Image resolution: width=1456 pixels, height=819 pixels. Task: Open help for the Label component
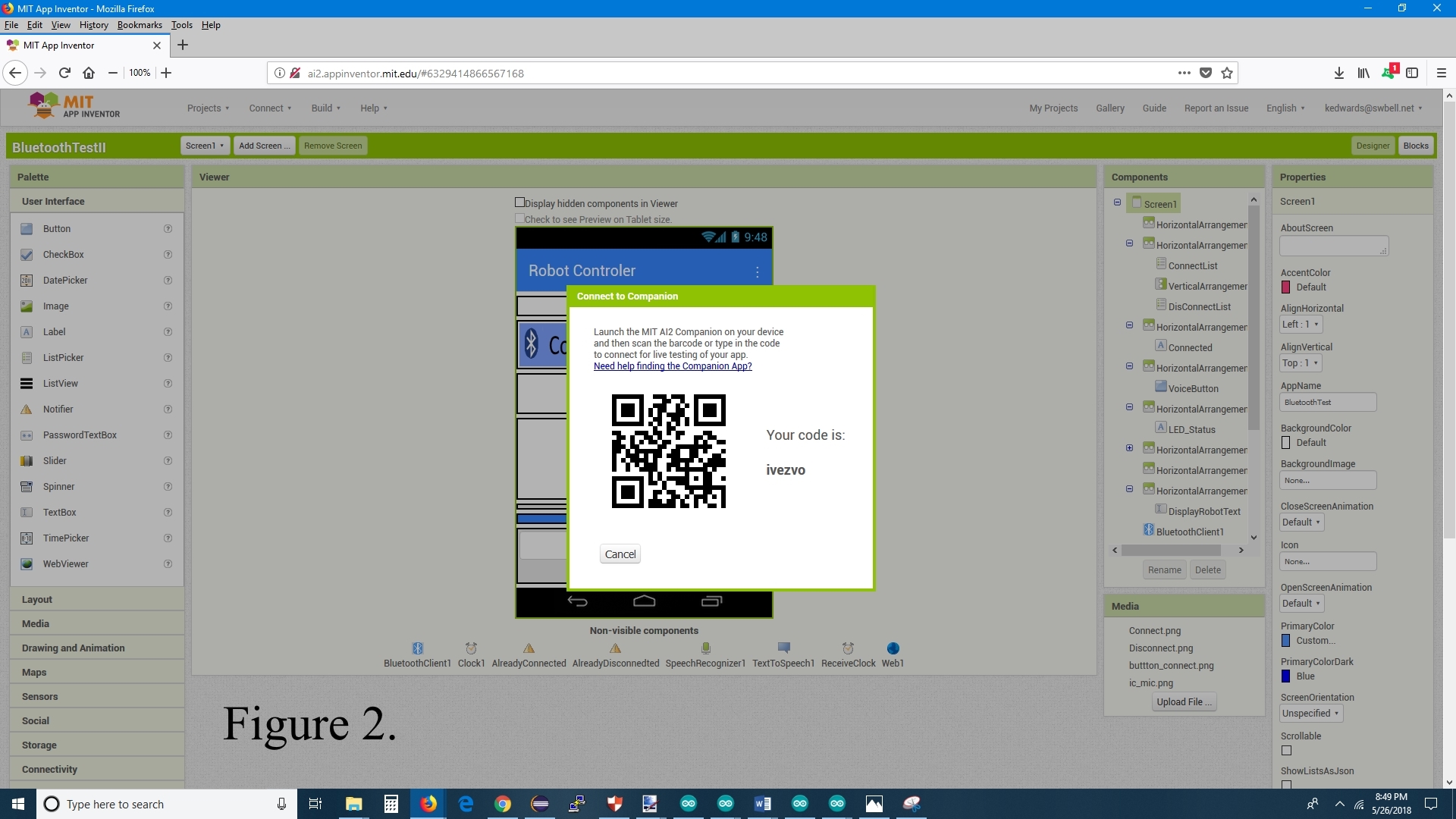(168, 332)
